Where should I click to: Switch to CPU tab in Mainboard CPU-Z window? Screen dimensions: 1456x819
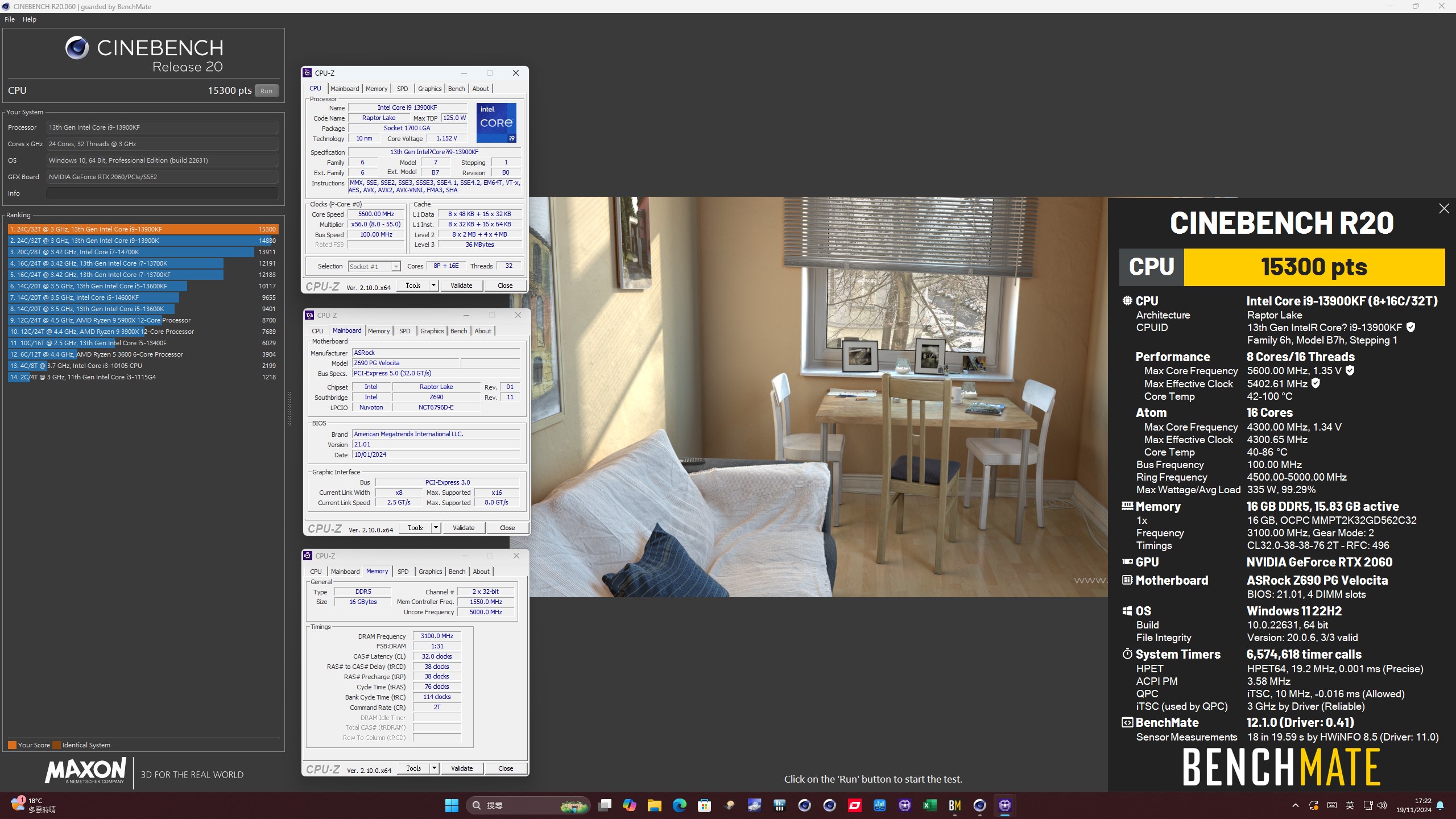coord(317,331)
